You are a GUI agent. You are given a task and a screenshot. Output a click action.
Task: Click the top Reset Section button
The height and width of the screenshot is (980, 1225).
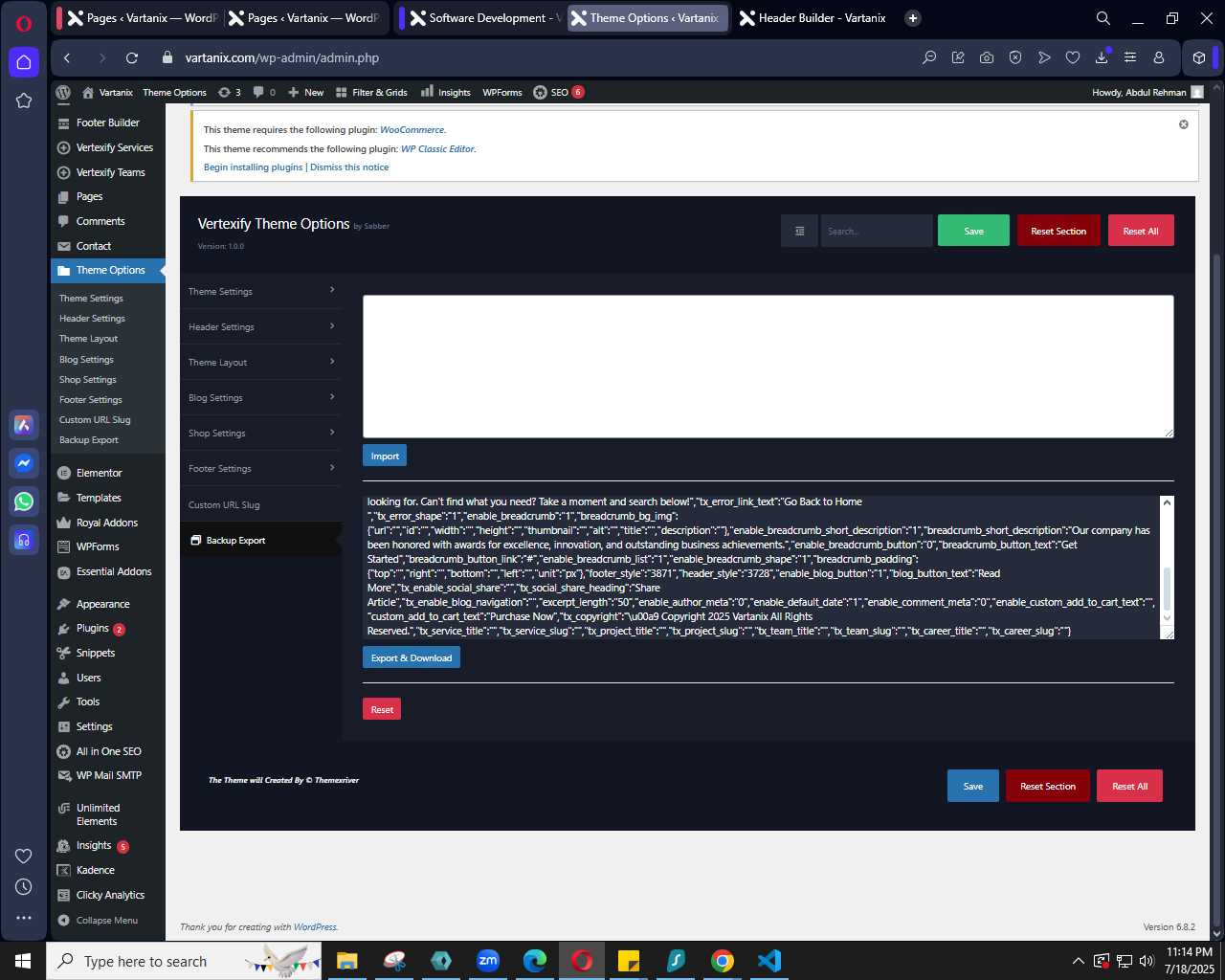click(x=1058, y=231)
